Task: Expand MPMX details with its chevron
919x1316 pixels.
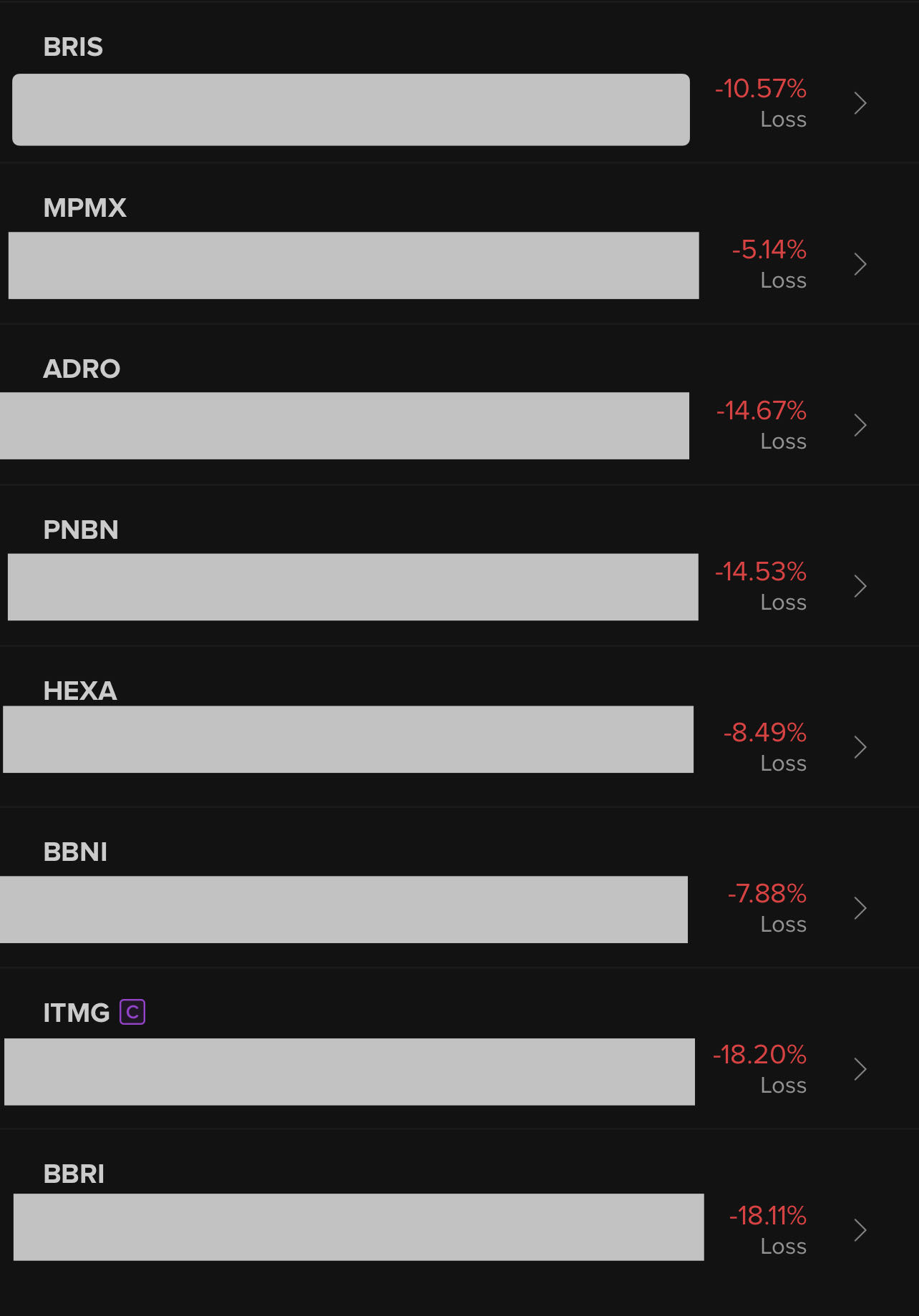Action: point(860,265)
